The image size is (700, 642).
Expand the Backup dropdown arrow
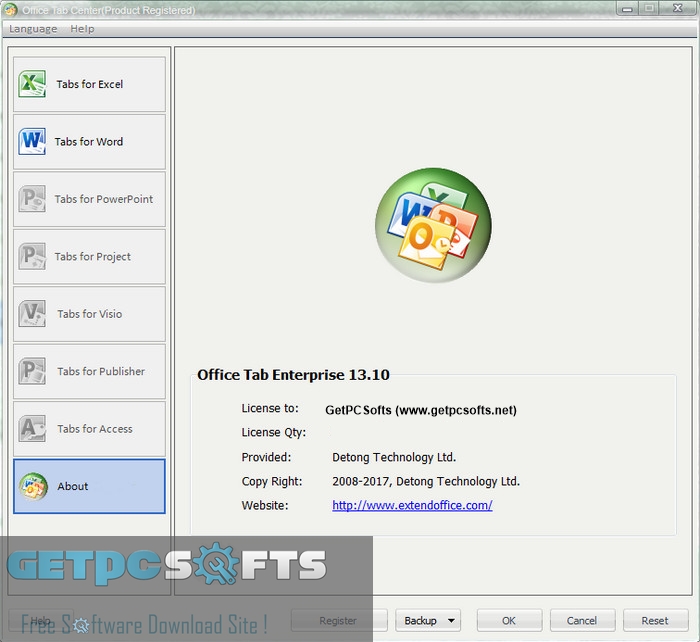(451, 621)
